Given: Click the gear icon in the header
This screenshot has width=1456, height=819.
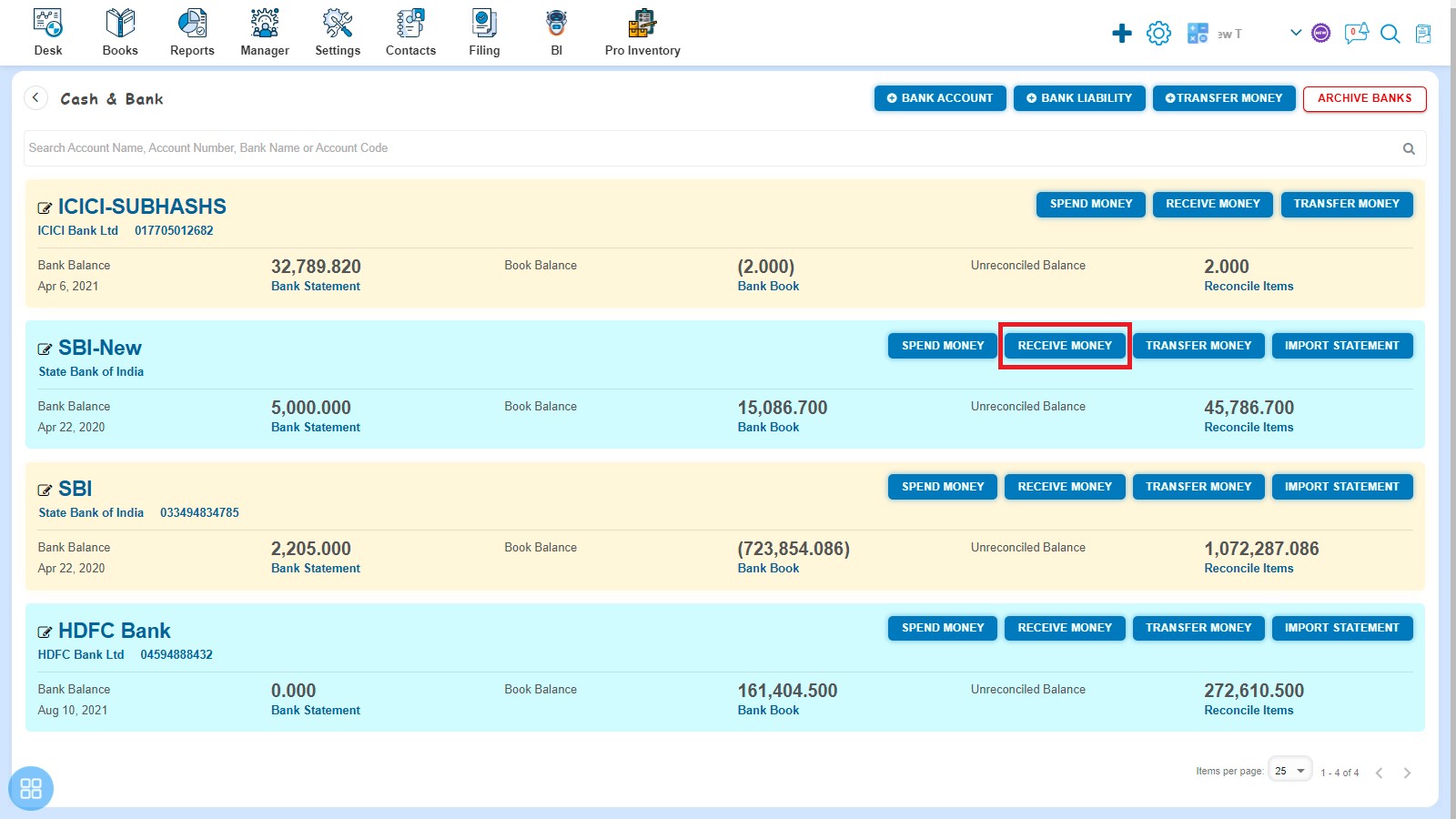Looking at the screenshot, I should coord(1158,34).
